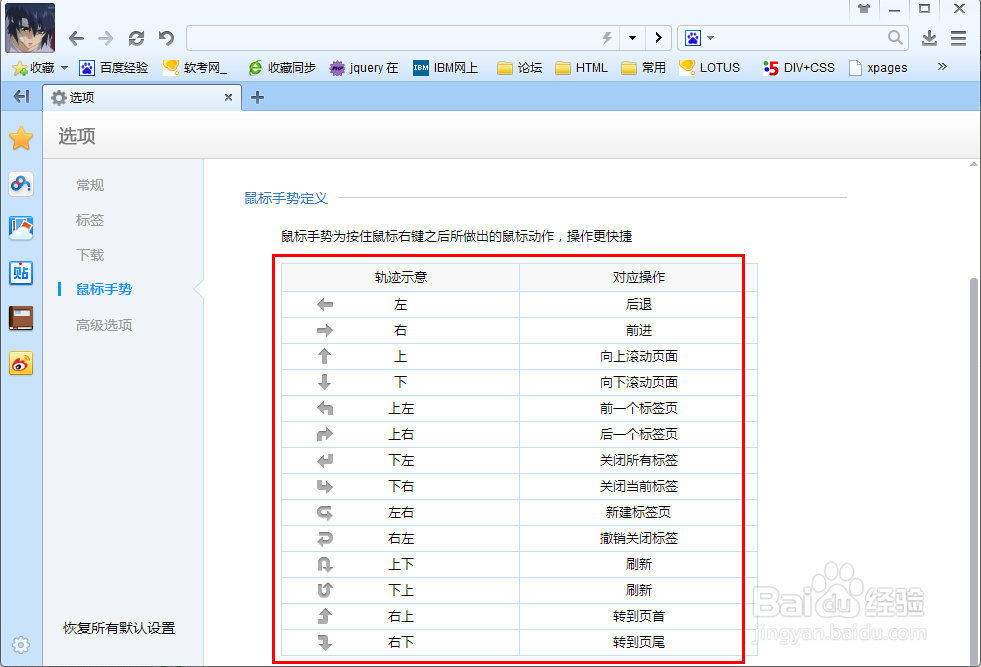981x667 pixels.
Task: Open the downloads icon
Action: pos(929,38)
